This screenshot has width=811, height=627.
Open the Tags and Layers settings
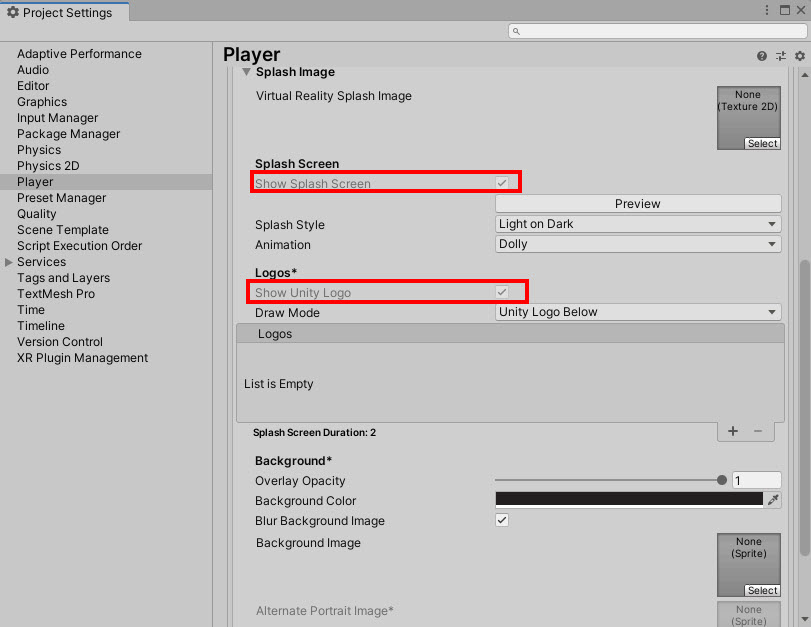[x=64, y=278]
